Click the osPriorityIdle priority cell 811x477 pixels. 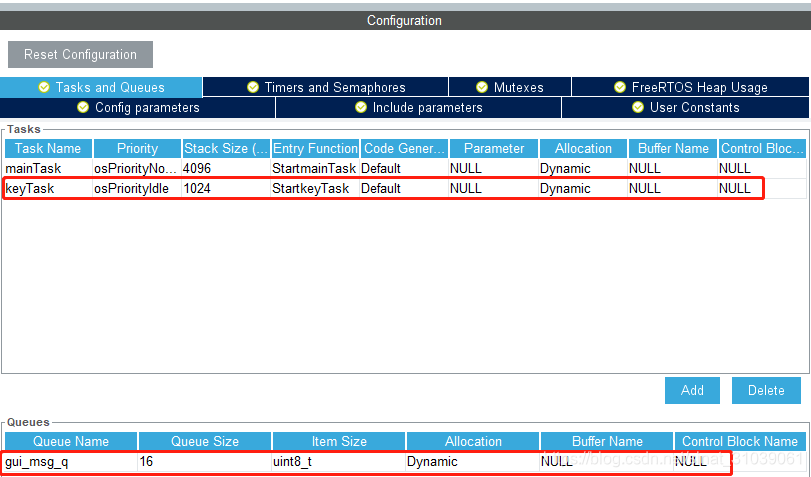(x=137, y=188)
